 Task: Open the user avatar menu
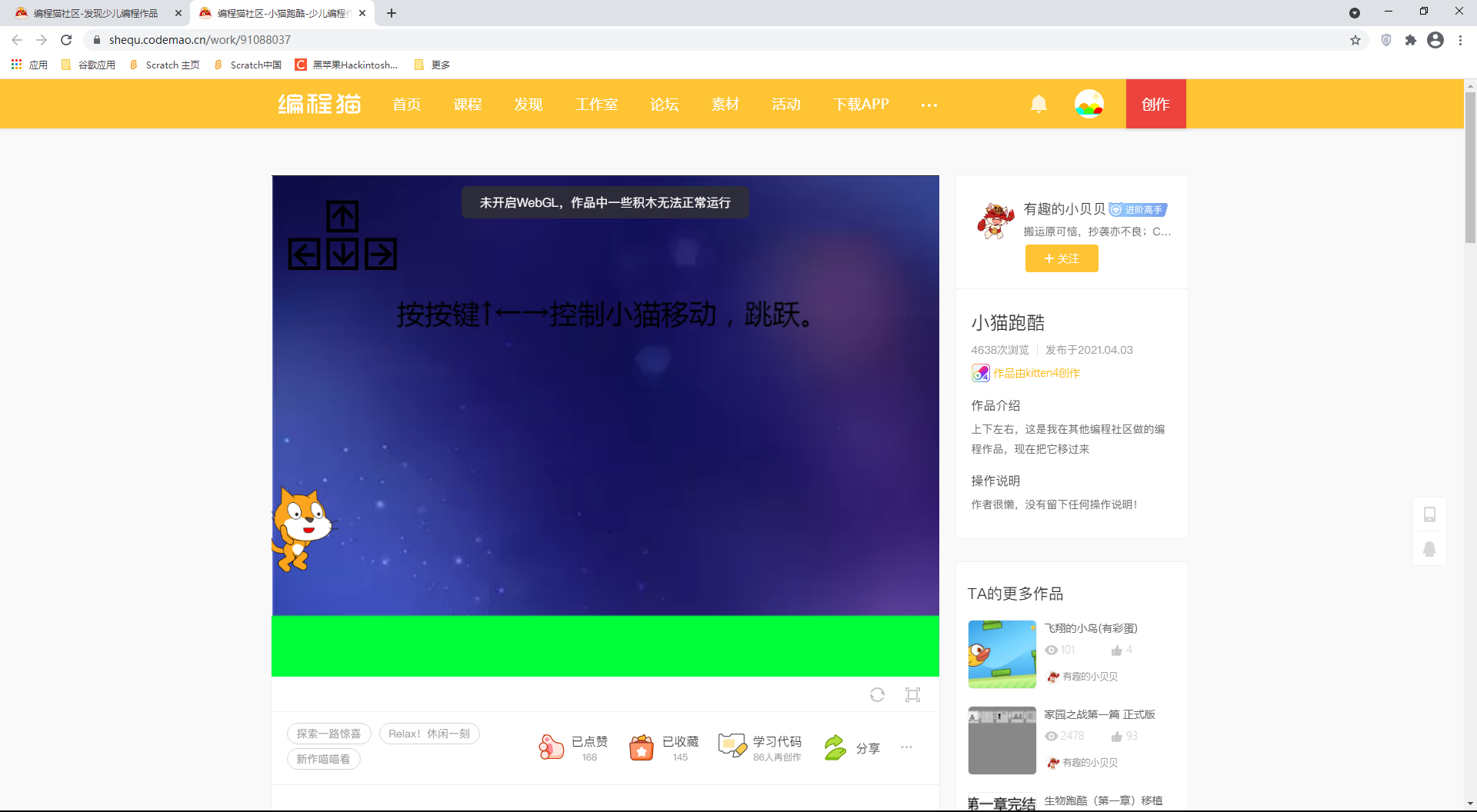1089,104
